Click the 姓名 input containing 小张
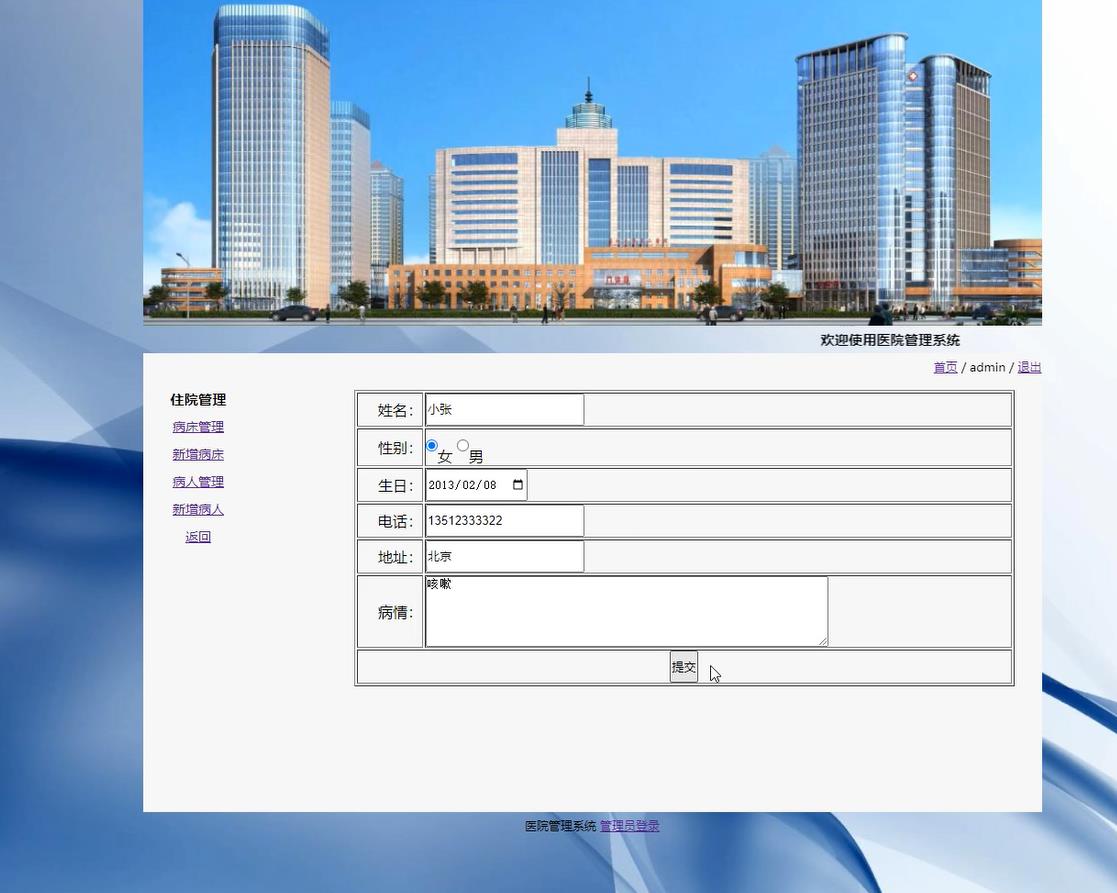Screen dimensions: 1117x893 [x=504, y=409]
